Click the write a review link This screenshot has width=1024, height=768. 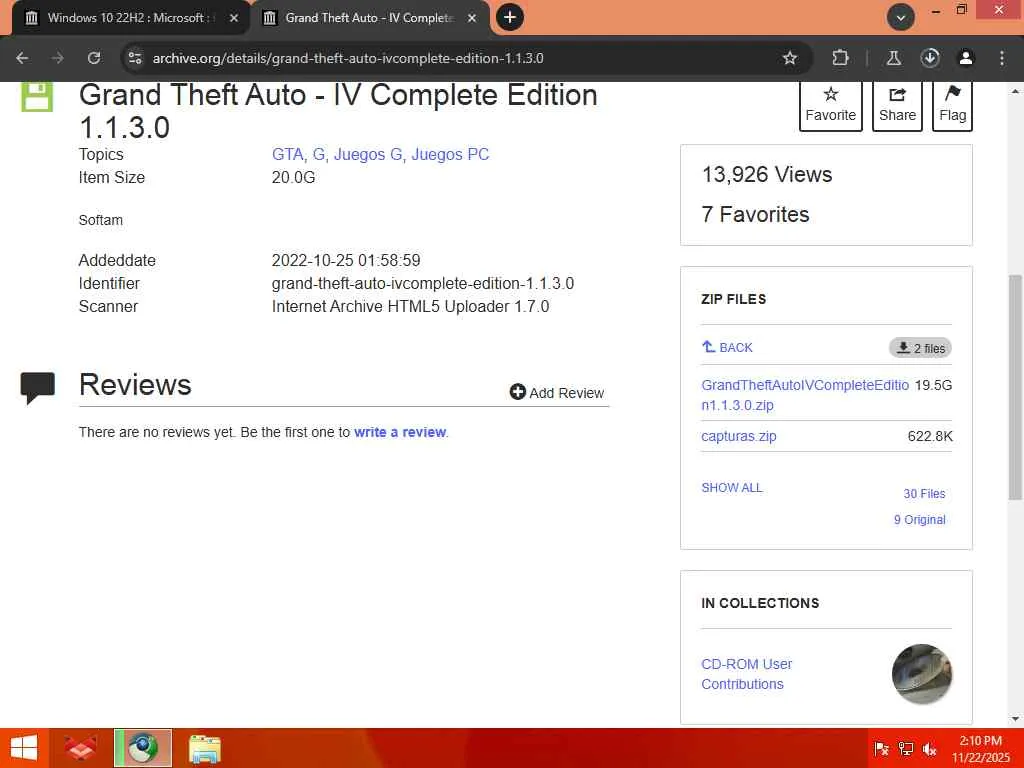tap(400, 432)
